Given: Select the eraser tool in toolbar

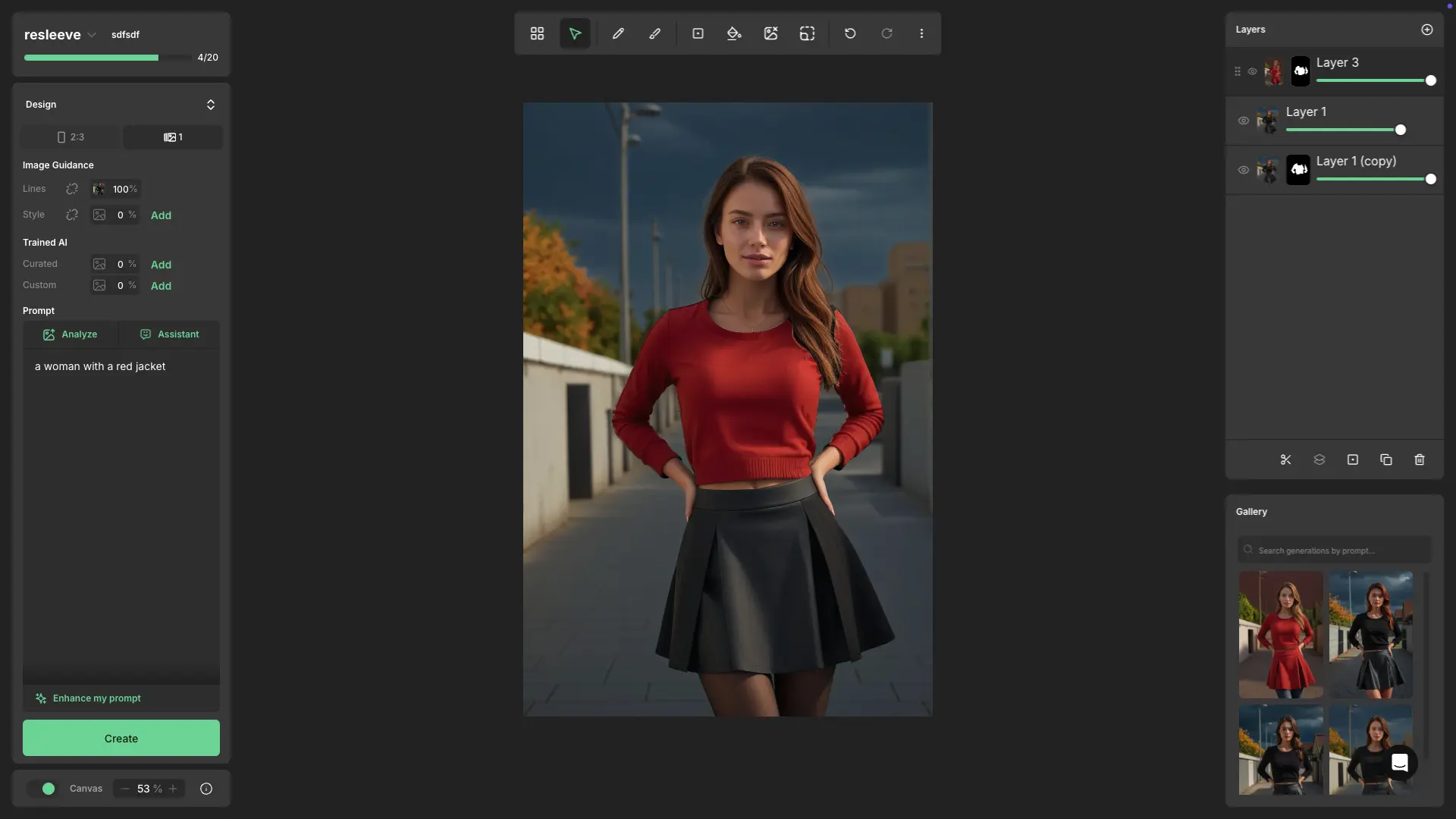Looking at the screenshot, I should click(654, 33).
